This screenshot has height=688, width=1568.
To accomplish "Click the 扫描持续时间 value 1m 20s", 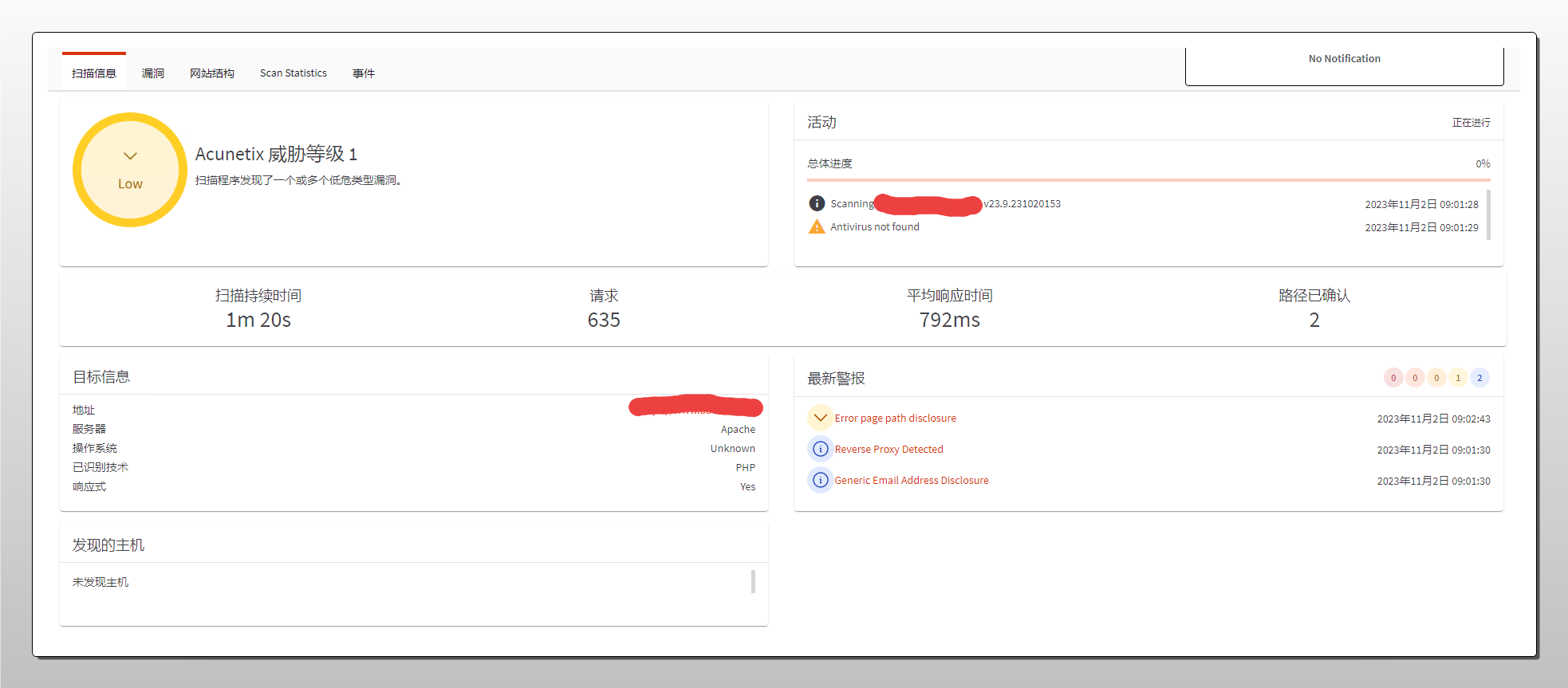I will [x=258, y=320].
